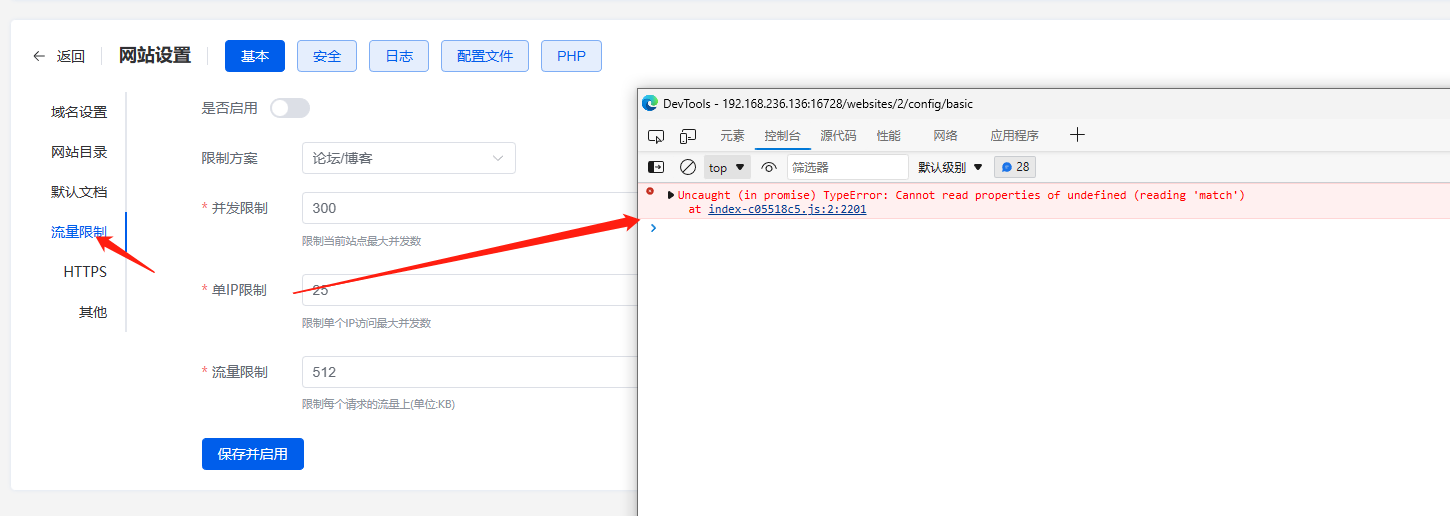The height and width of the screenshot is (516, 1450).
Task: Click the 限制每个请求的流量上(单位:KB) hint
Action: (x=378, y=405)
